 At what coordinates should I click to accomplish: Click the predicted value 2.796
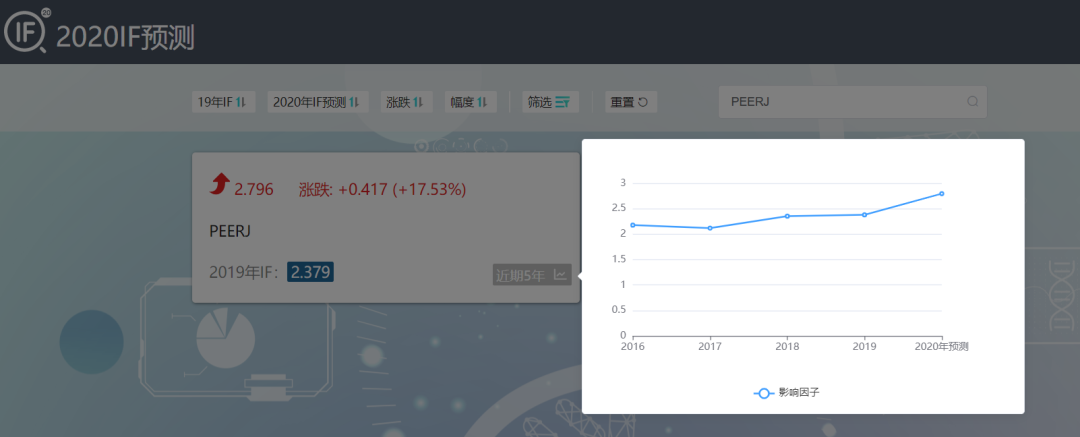254,190
